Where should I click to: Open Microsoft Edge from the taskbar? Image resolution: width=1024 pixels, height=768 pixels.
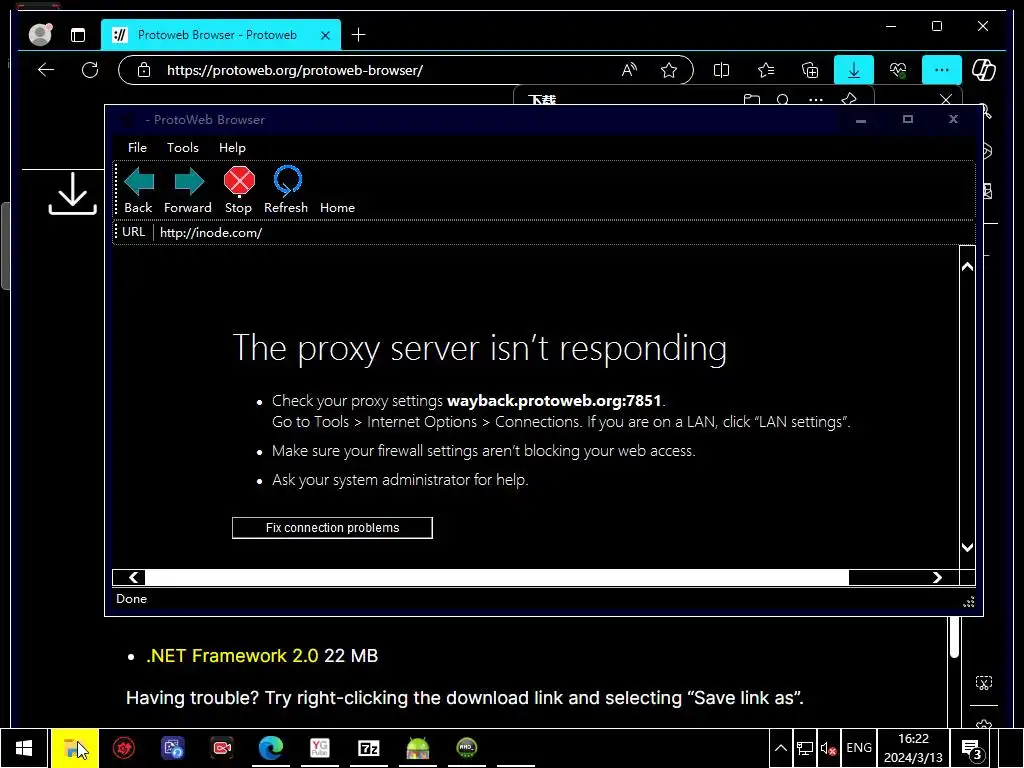point(270,748)
